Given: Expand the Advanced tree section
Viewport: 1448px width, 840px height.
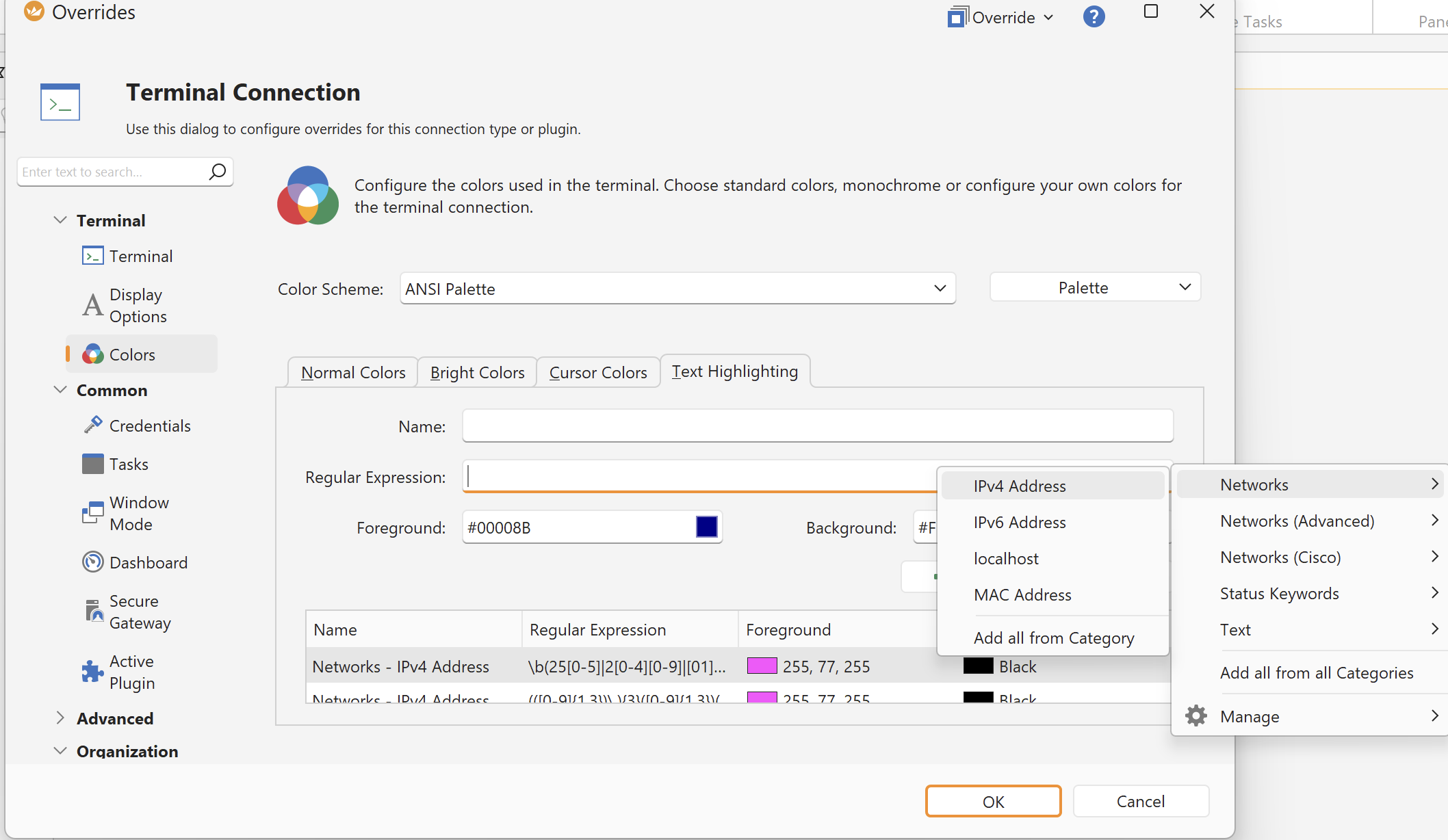Looking at the screenshot, I should [x=60, y=718].
